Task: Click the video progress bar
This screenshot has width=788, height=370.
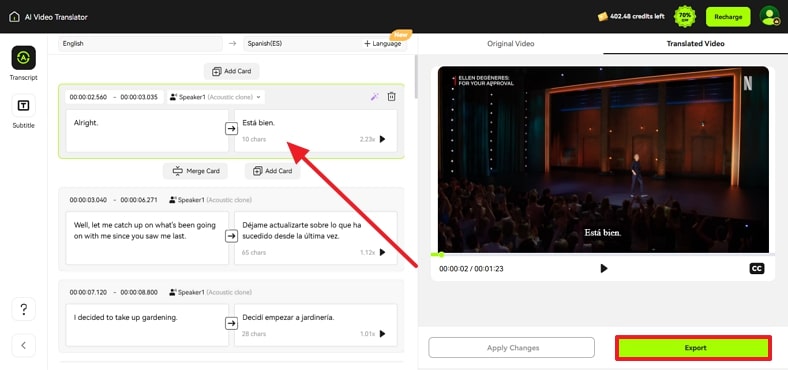Action: click(603, 255)
